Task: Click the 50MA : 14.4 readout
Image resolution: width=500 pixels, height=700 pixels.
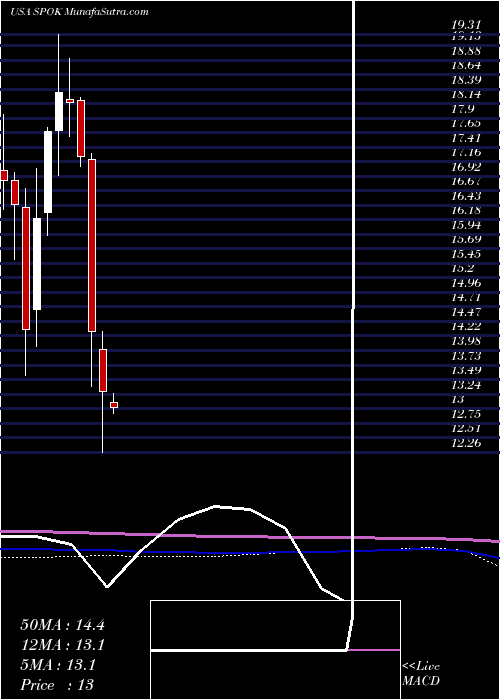Action: coord(62,625)
